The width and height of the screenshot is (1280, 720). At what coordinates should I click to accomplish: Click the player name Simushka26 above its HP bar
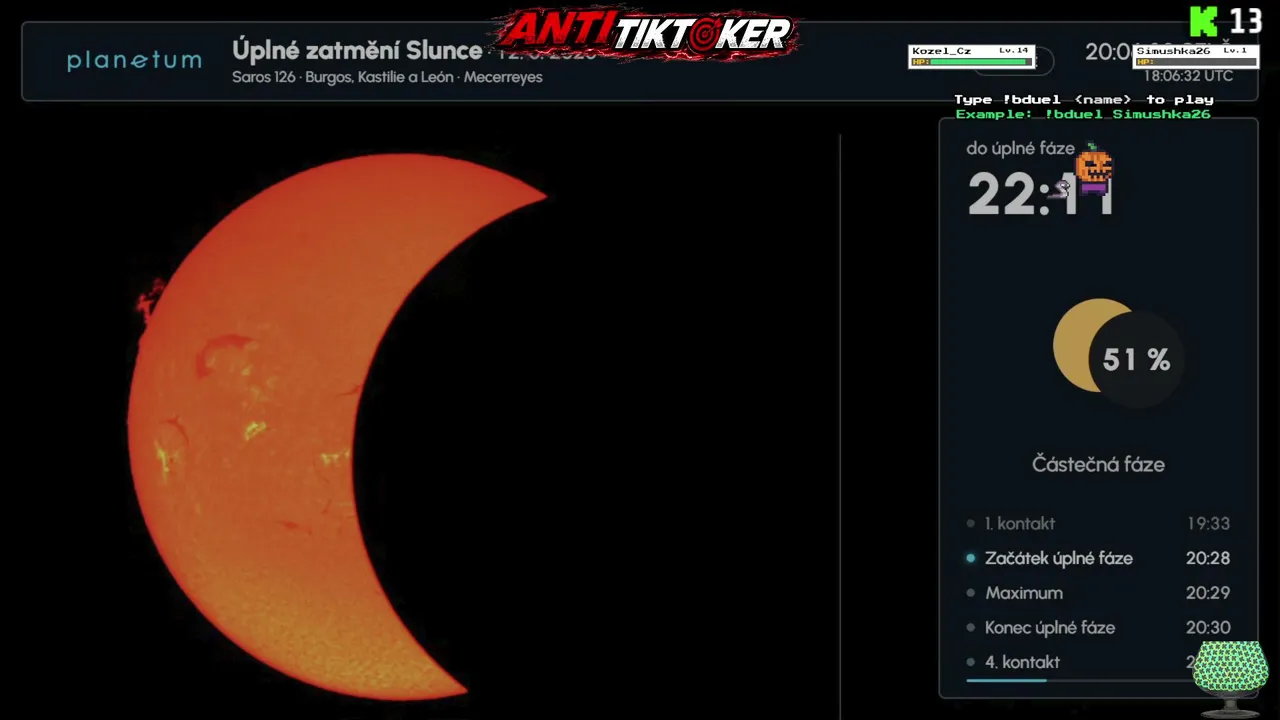1173,51
